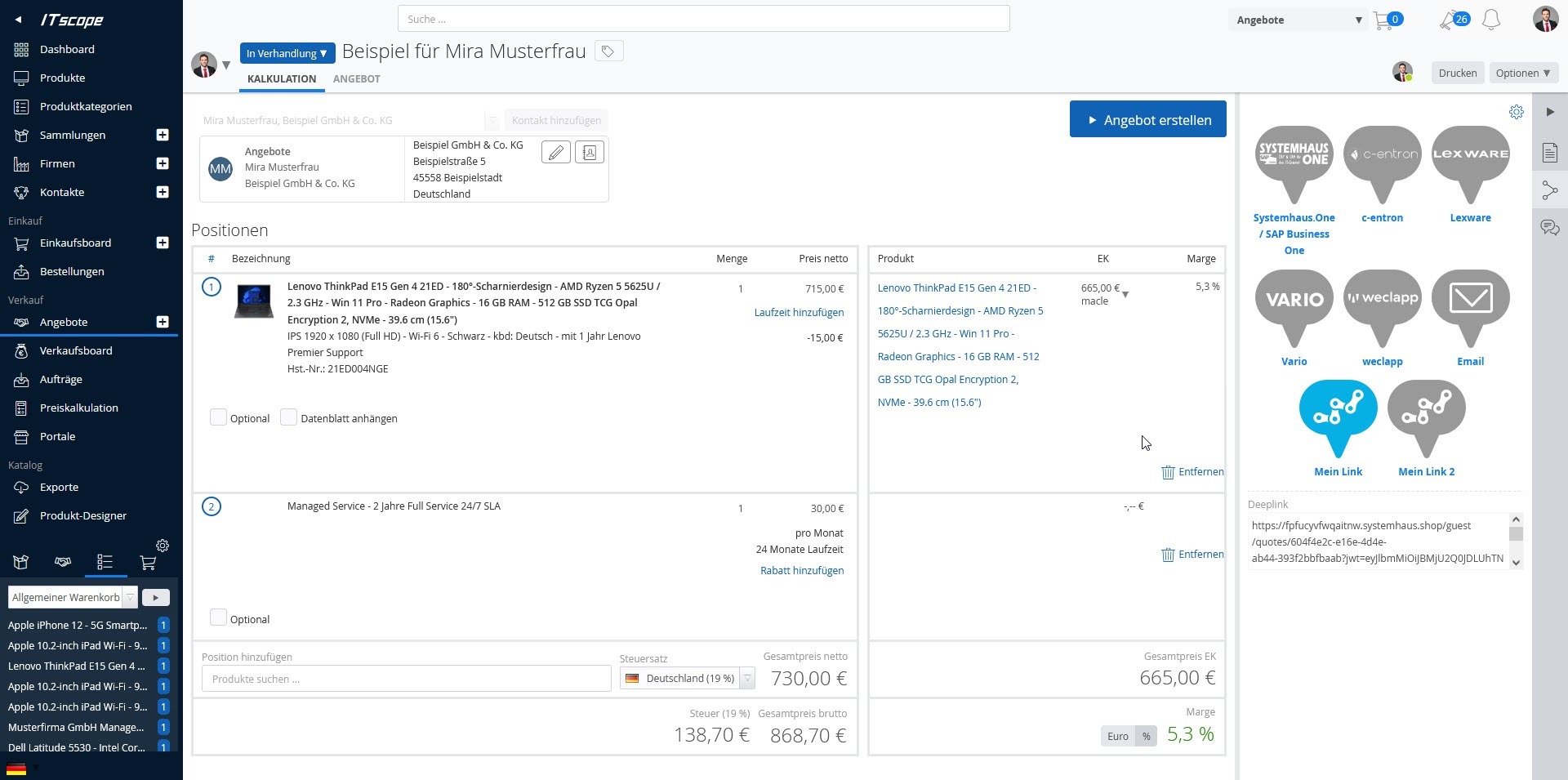Enable Datenblatt anhängen checkbox
This screenshot has height=780, width=1568.
288,417
